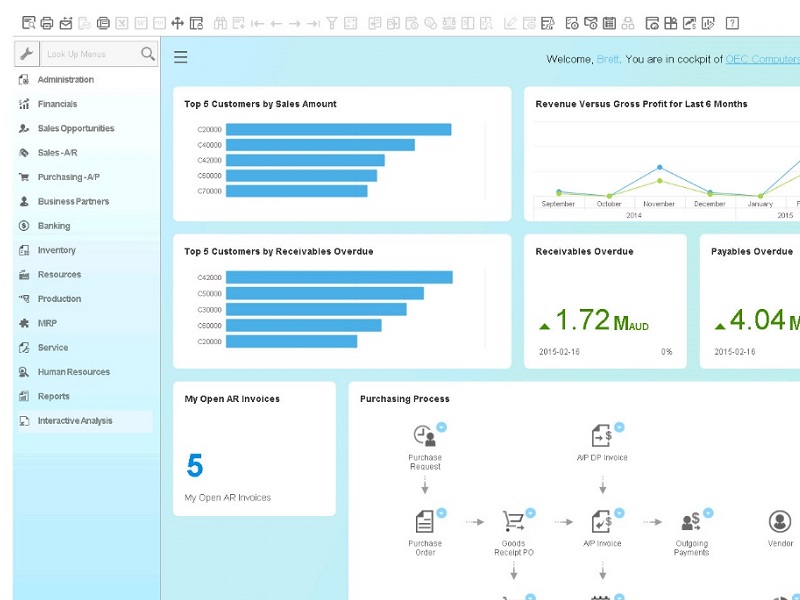Open the calendar icon in the toolbar
This screenshot has width=800, height=600.
tap(609, 23)
